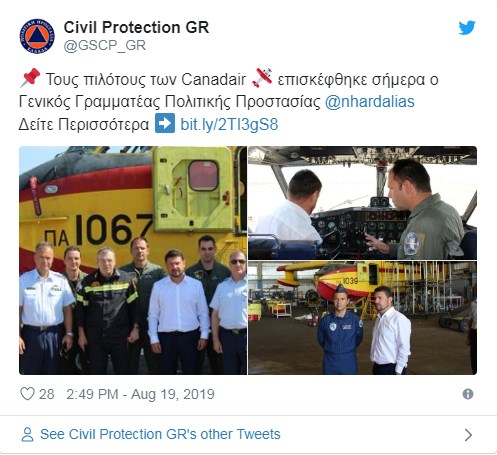Click See Civil Protection GR's other Tweets
This screenshot has height=455, width=497.
coord(160,434)
